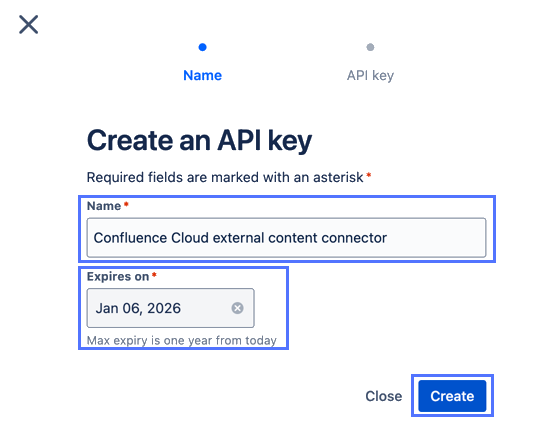The height and width of the screenshot is (430, 534).
Task: Click the 'Max expiry is one year from today' text
Action: 182,340
